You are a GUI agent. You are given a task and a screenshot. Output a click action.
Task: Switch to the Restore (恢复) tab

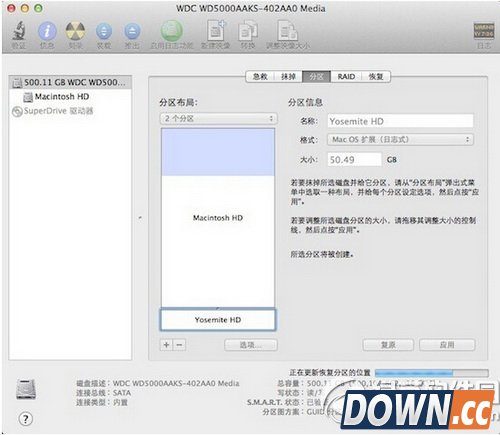376,76
